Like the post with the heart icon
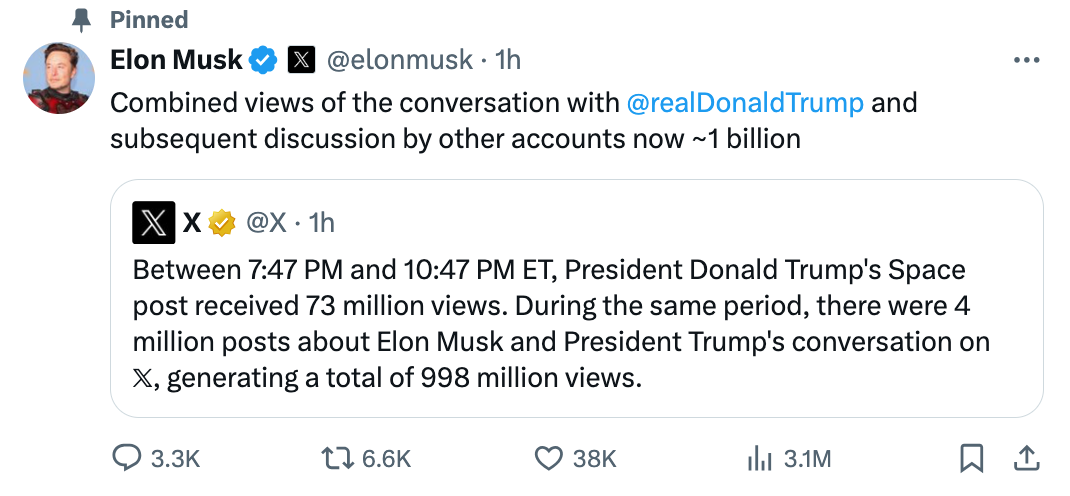This screenshot has height=496, width=1070. (547, 458)
